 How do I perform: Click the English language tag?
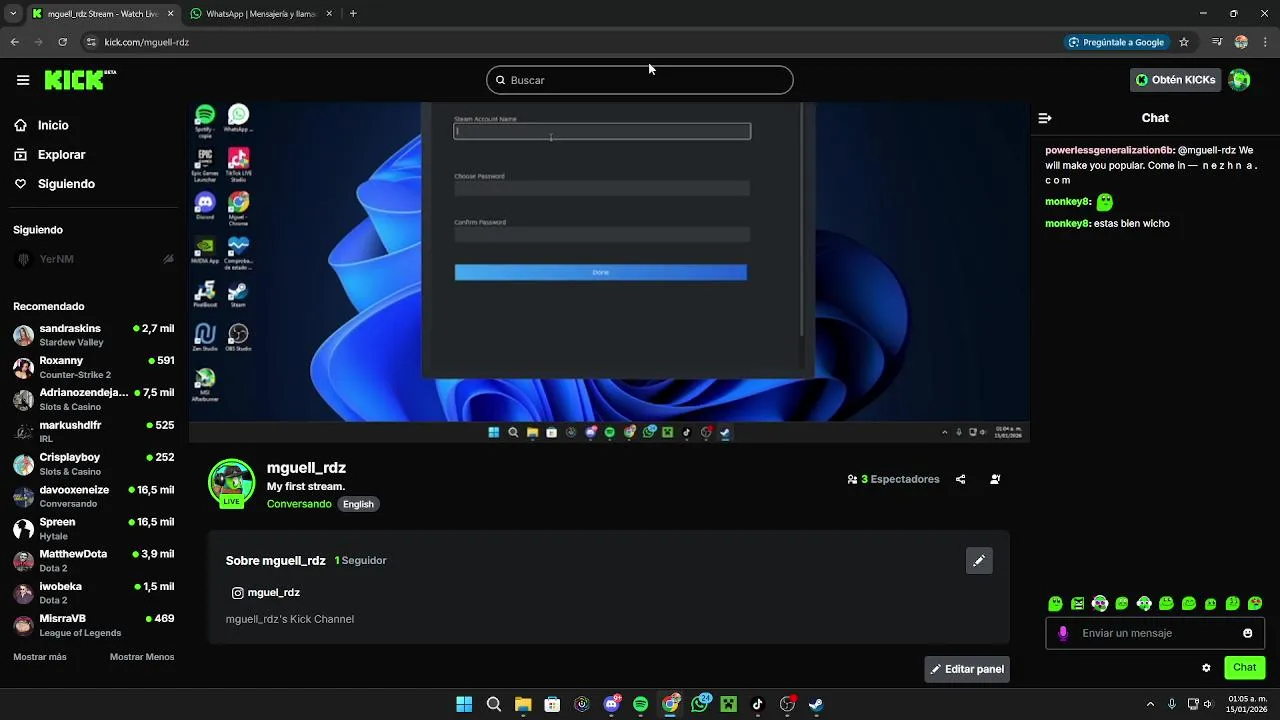(358, 504)
